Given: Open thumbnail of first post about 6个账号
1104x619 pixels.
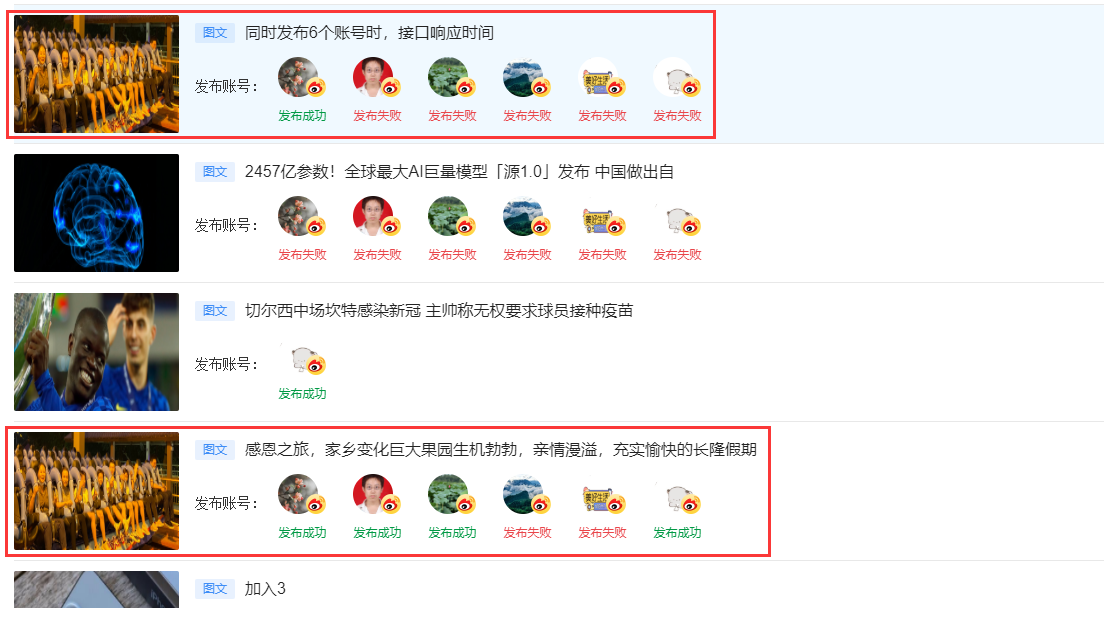Looking at the screenshot, I should point(96,74).
